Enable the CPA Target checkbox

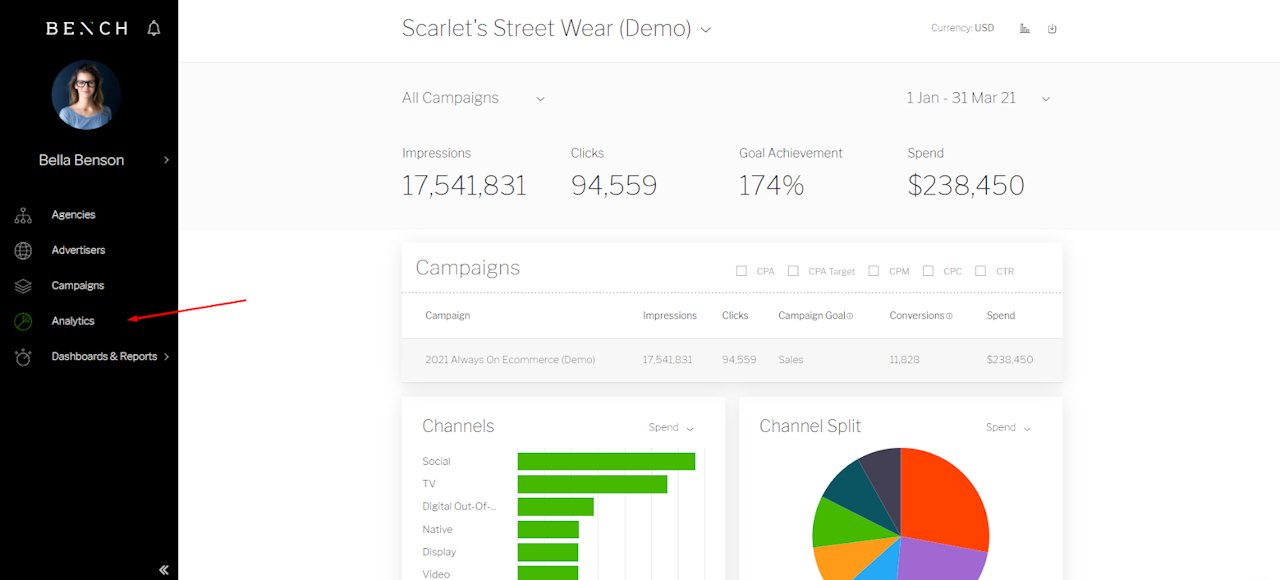click(x=793, y=271)
